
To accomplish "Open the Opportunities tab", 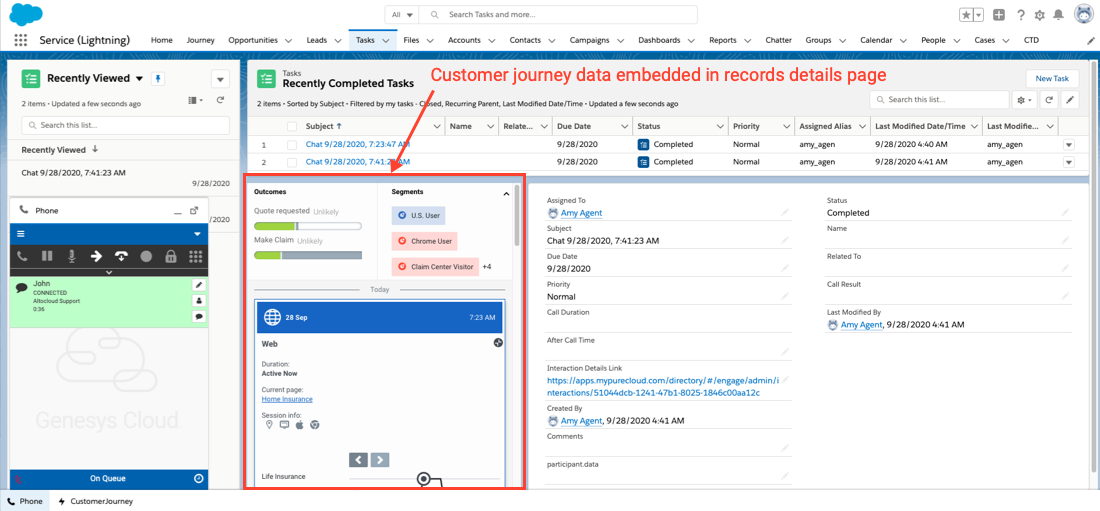I will point(253,41).
